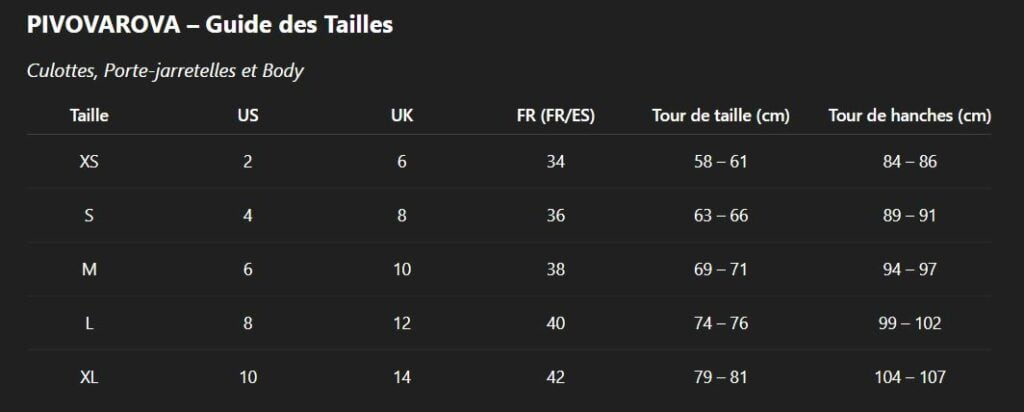This screenshot has height=412, width=1024.
Task: Select the 63 – 66 waist measurement
Action: [721, 215]
